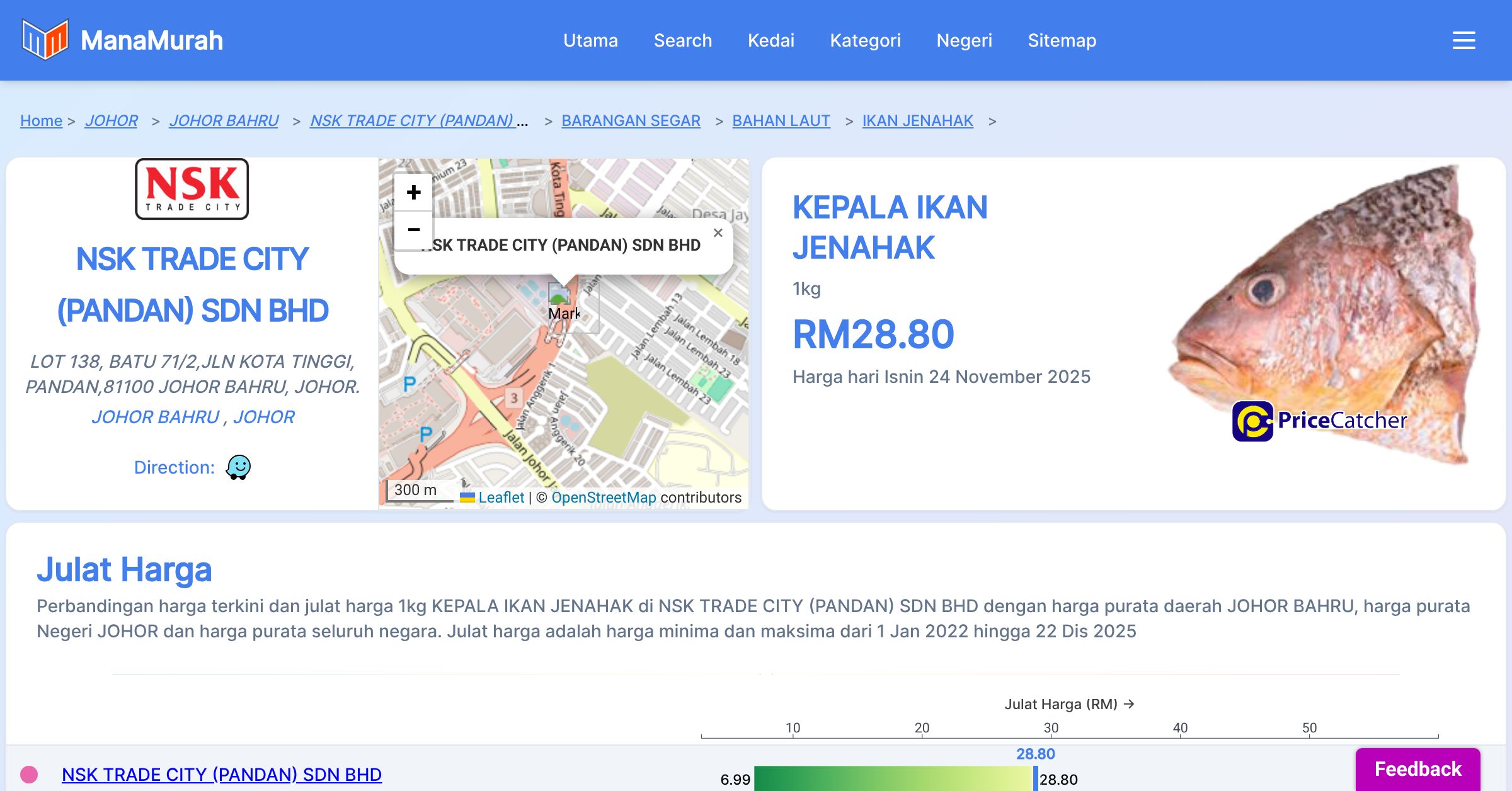1512x791 pixels.
Task: Click the NSK Trade City logo
Action: click(x=192, y=189)
